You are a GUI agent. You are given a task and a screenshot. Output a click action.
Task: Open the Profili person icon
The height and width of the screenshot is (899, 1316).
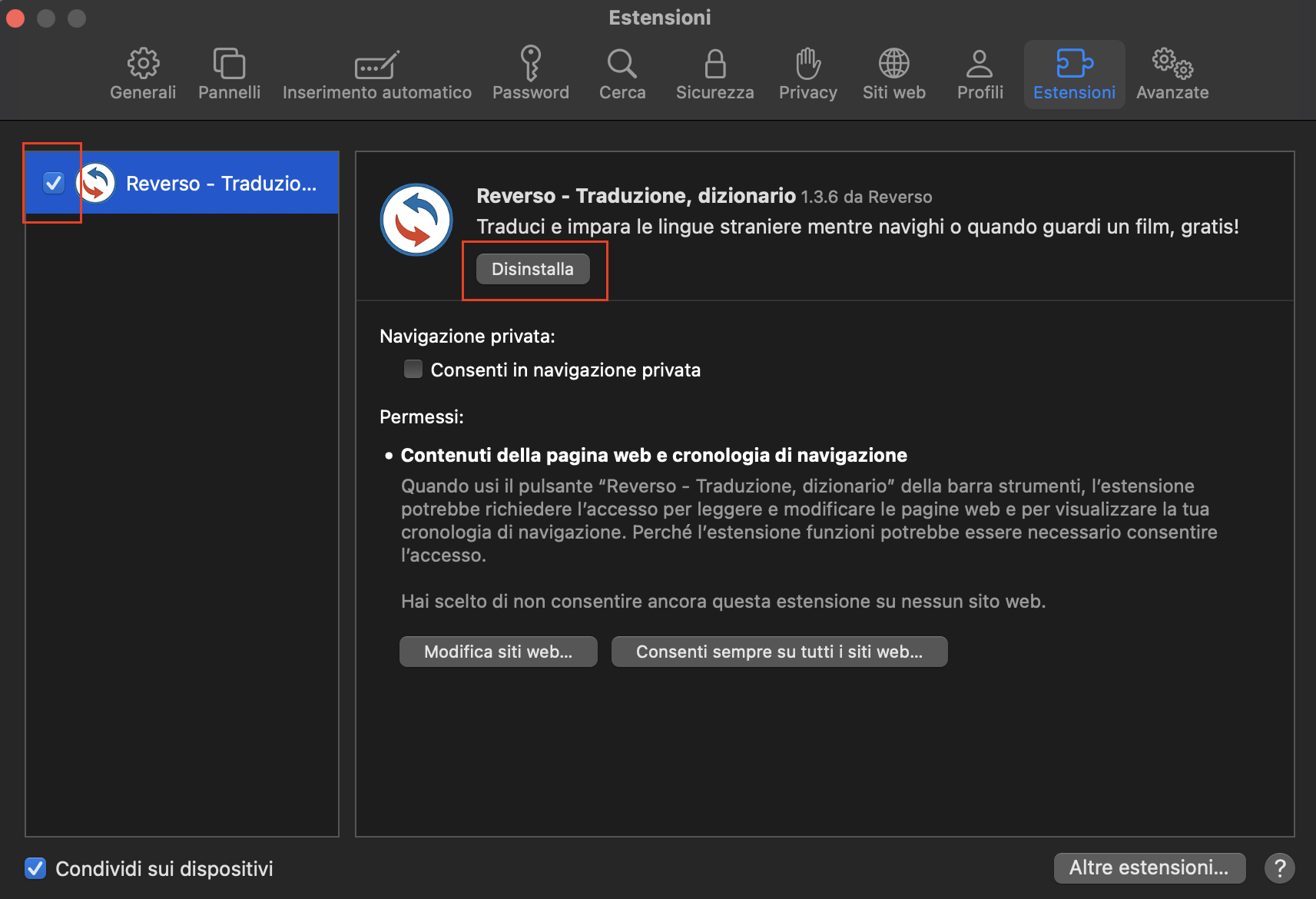980,73
